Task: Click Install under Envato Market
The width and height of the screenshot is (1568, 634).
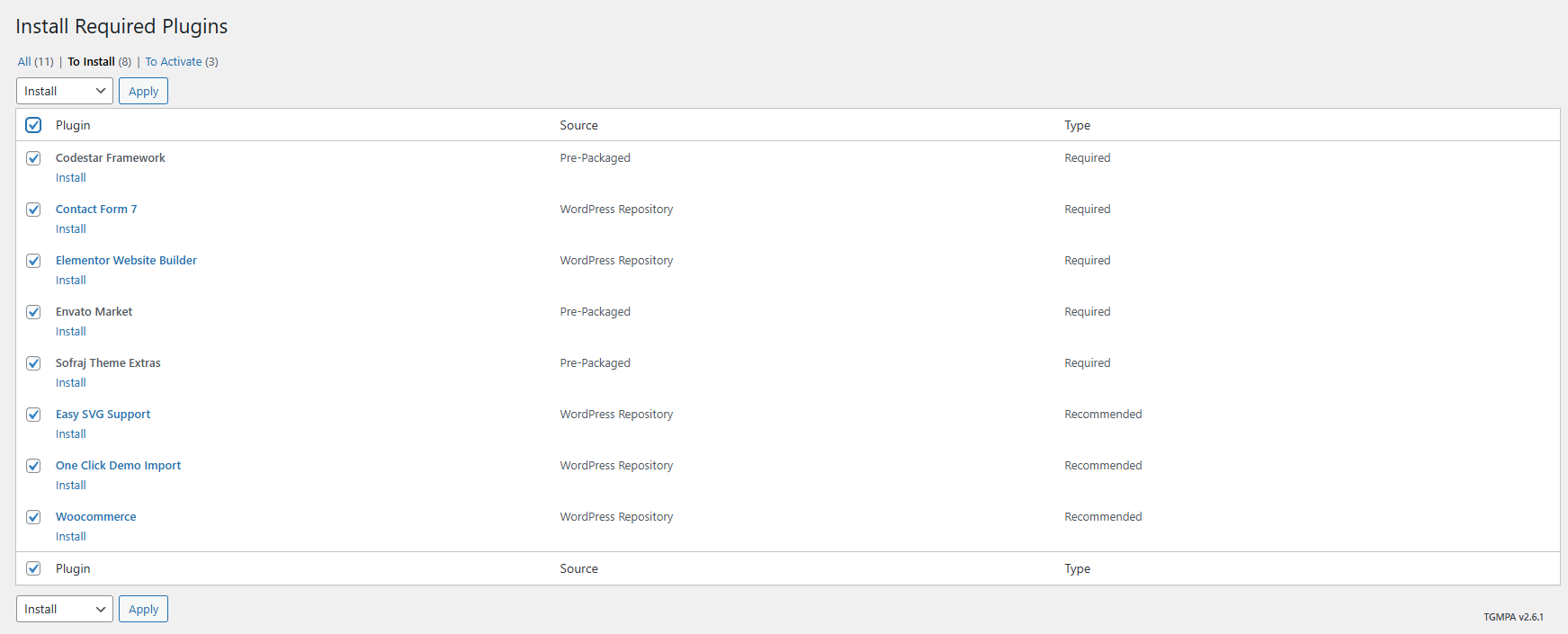Action: 71,332
